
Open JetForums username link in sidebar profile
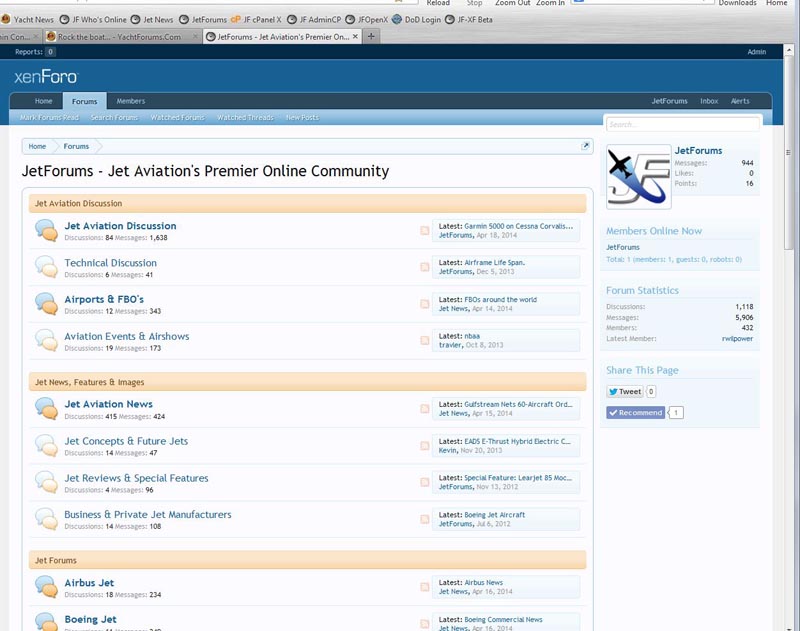(698, 150)
